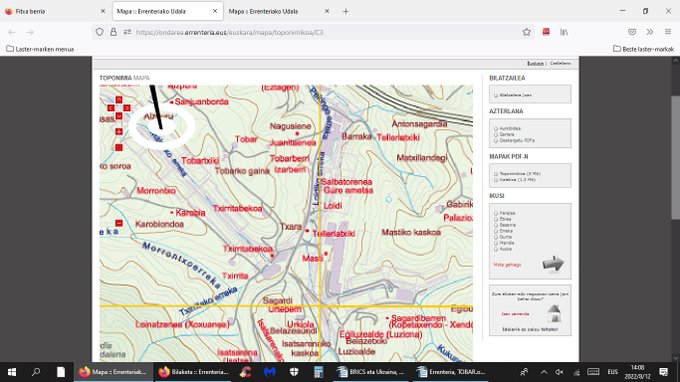Pan the map east with right arrow

(x=127, y=108)
